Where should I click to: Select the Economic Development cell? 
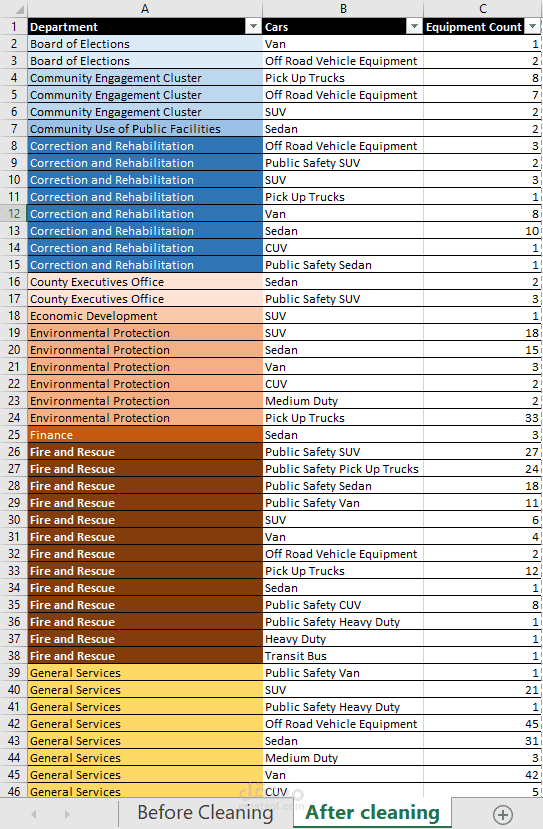(145, 316)
